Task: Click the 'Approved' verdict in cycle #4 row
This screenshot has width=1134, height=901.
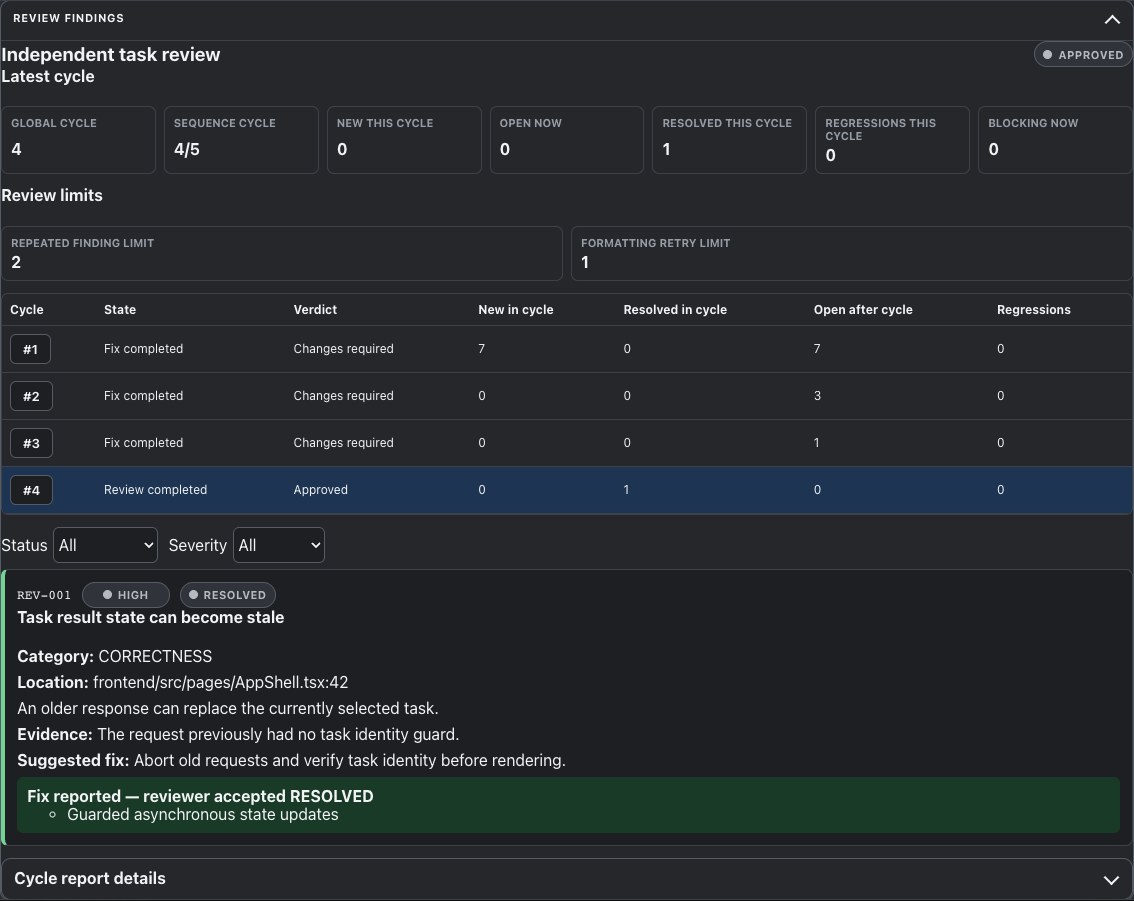Action: click(320, 490)
